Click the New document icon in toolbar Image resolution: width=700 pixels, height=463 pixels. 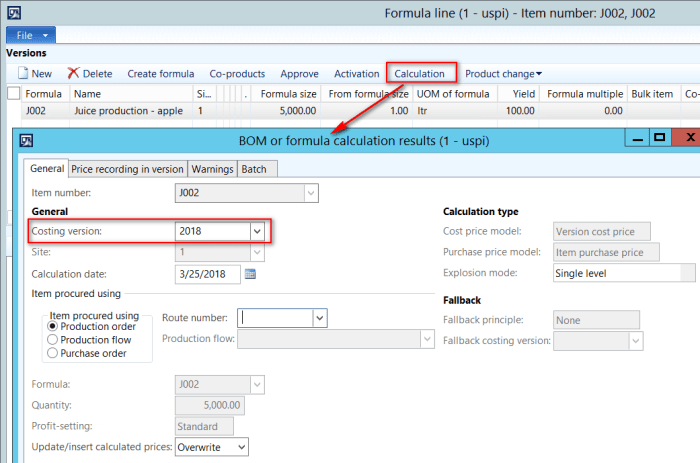22,74
